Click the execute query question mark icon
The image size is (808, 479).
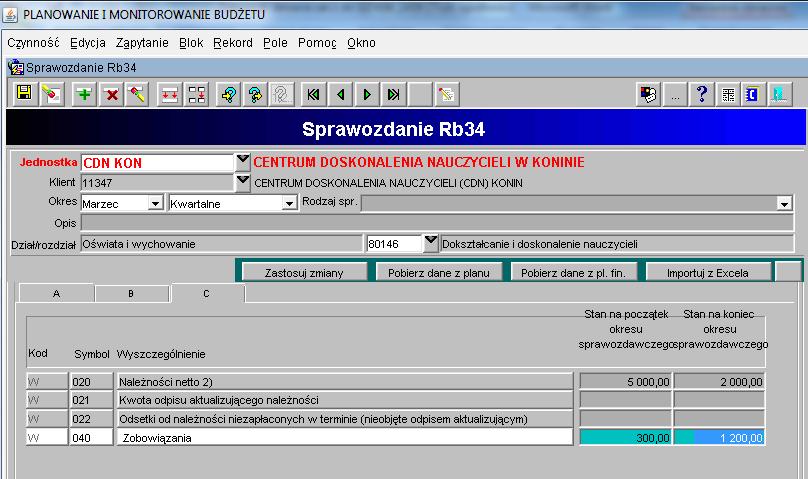(255, 94)
